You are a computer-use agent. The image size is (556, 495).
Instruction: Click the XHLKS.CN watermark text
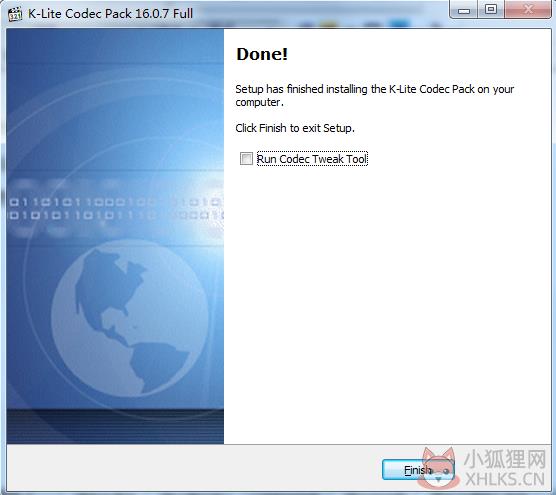pos(505,479)
